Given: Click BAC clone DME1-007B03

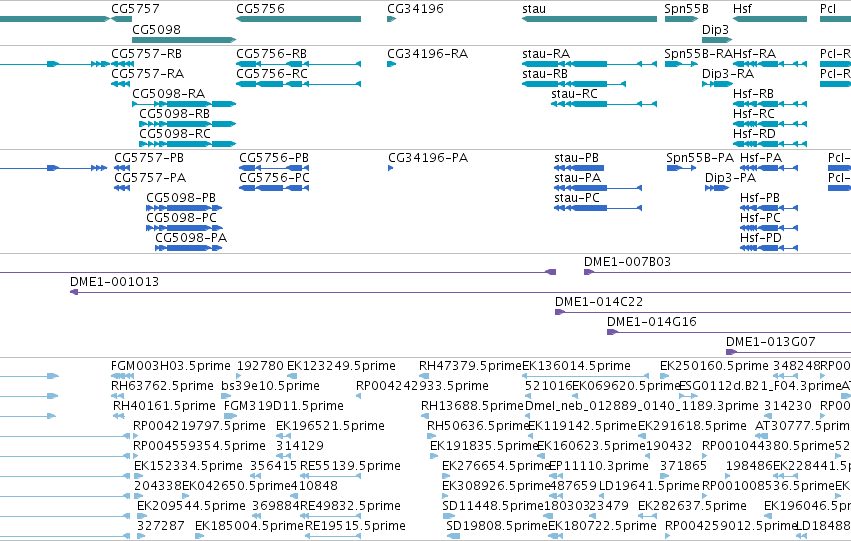Looking at the screenshot, I should (627, 262).
